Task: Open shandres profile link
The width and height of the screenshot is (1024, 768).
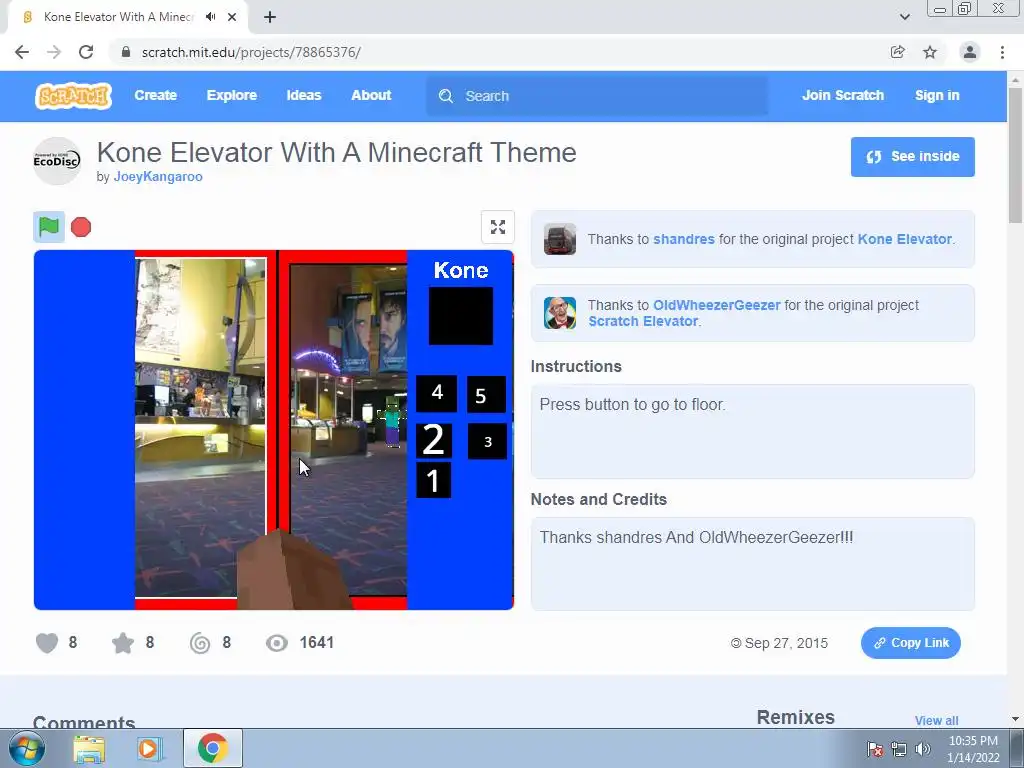Action: [x=684, y=239]
